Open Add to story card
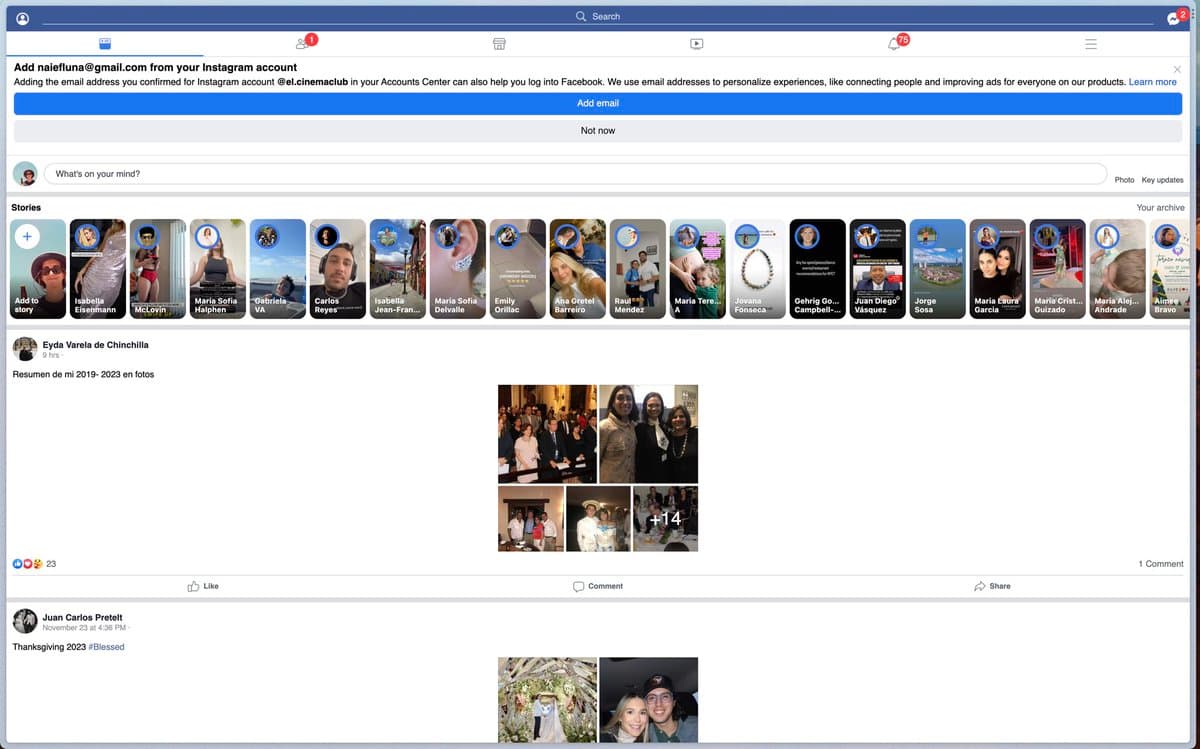 tap(37, 268)
